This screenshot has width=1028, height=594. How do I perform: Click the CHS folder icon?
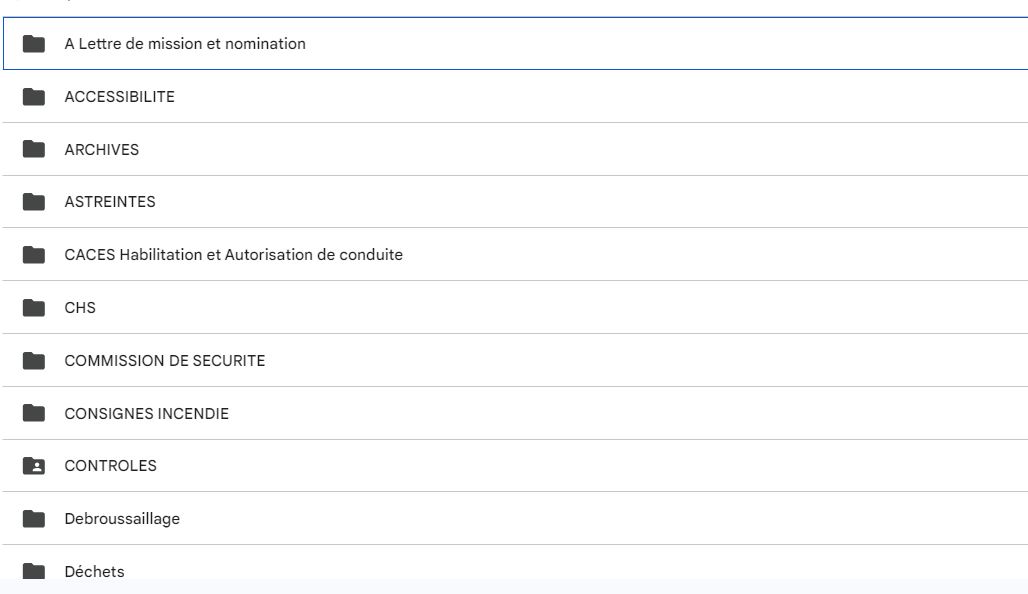33,307
